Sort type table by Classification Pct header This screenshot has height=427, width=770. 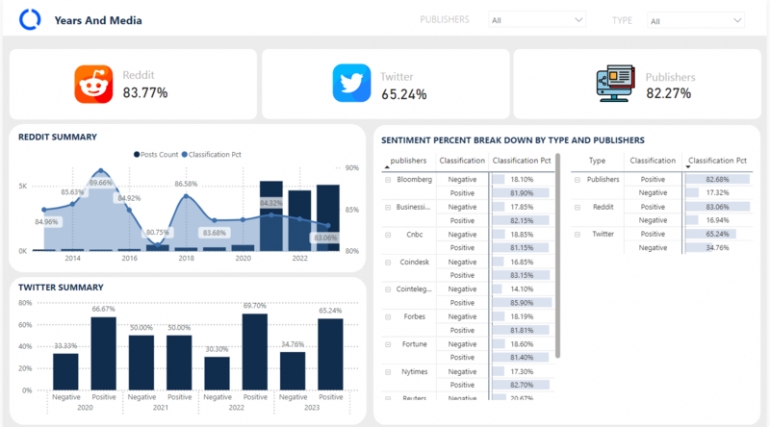717,160
